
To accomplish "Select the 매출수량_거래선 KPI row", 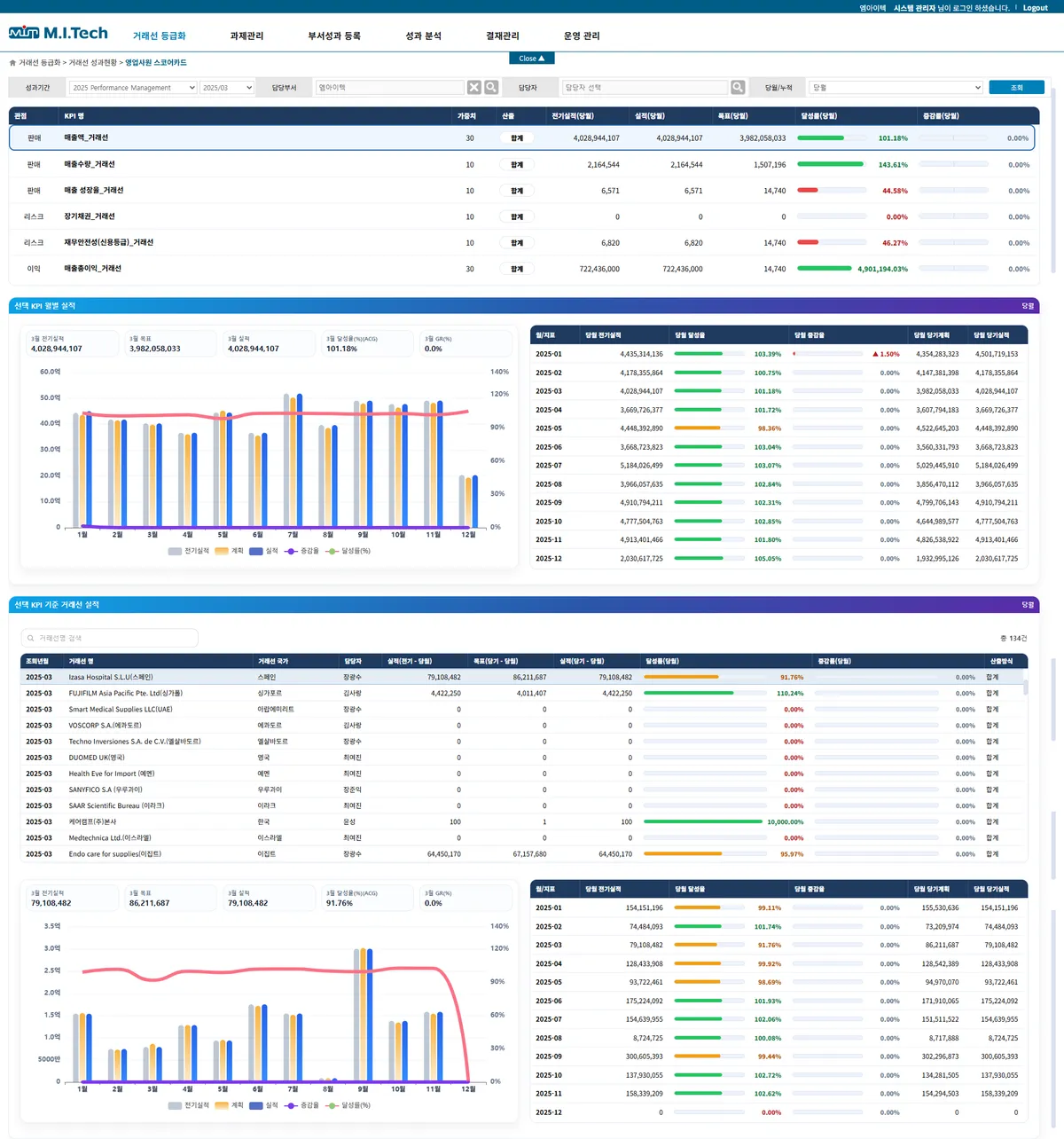I will click(521, 164).
